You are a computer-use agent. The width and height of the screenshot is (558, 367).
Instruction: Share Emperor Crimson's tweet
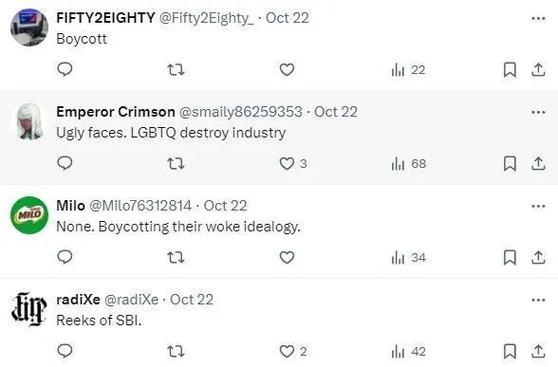tap(538, 163)
